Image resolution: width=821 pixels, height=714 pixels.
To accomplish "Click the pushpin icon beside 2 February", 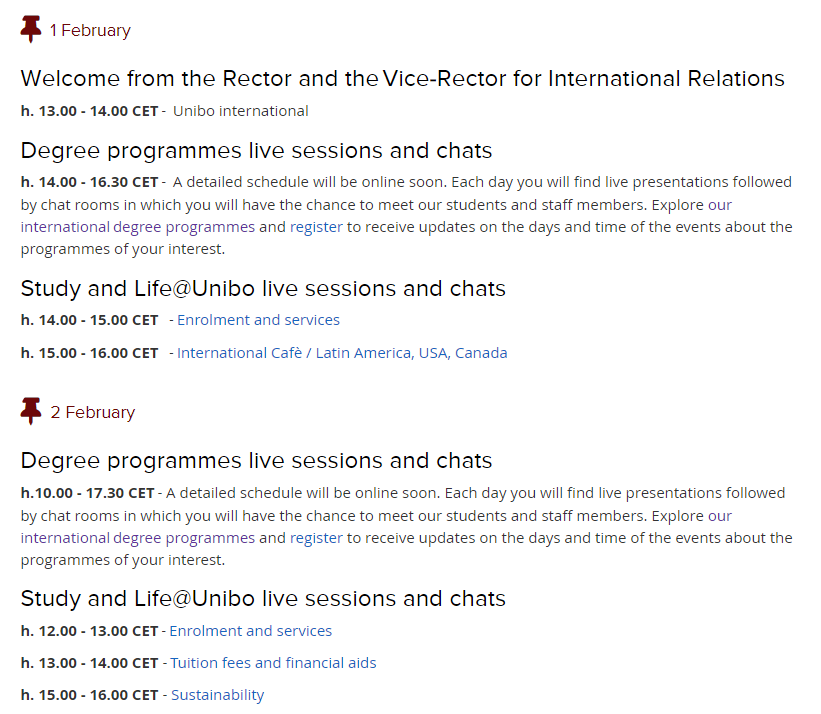I will click(31, 411).
